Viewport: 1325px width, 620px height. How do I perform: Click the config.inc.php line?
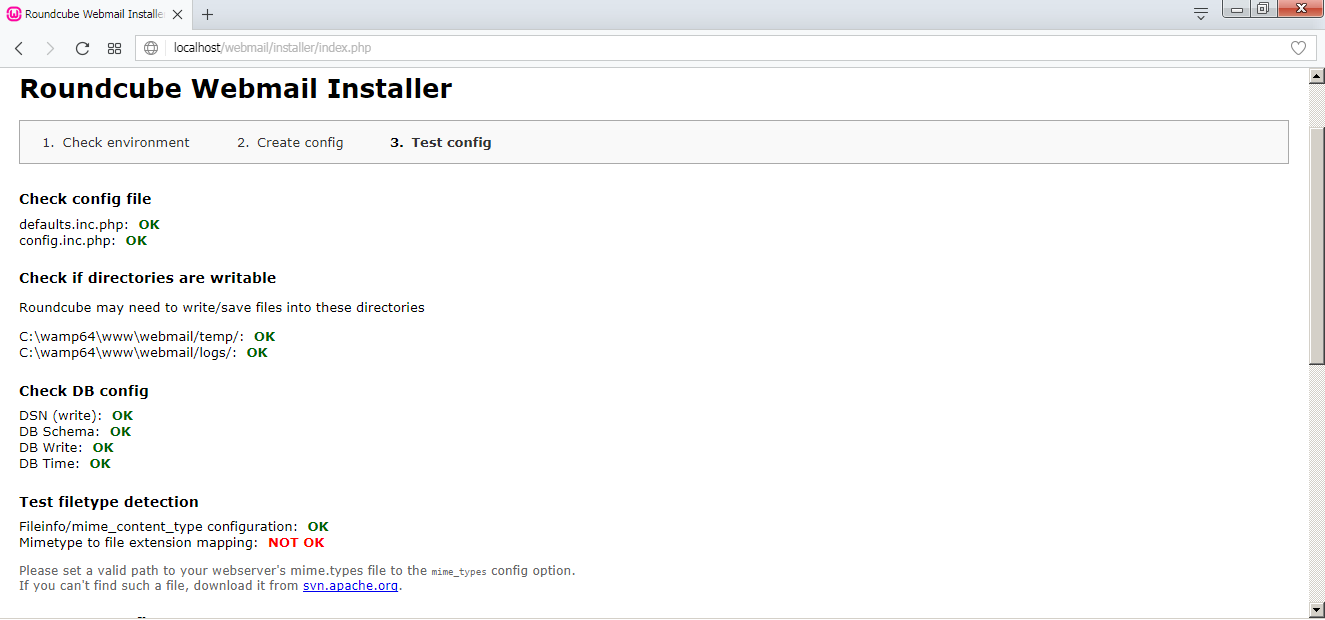click(83, 241)
